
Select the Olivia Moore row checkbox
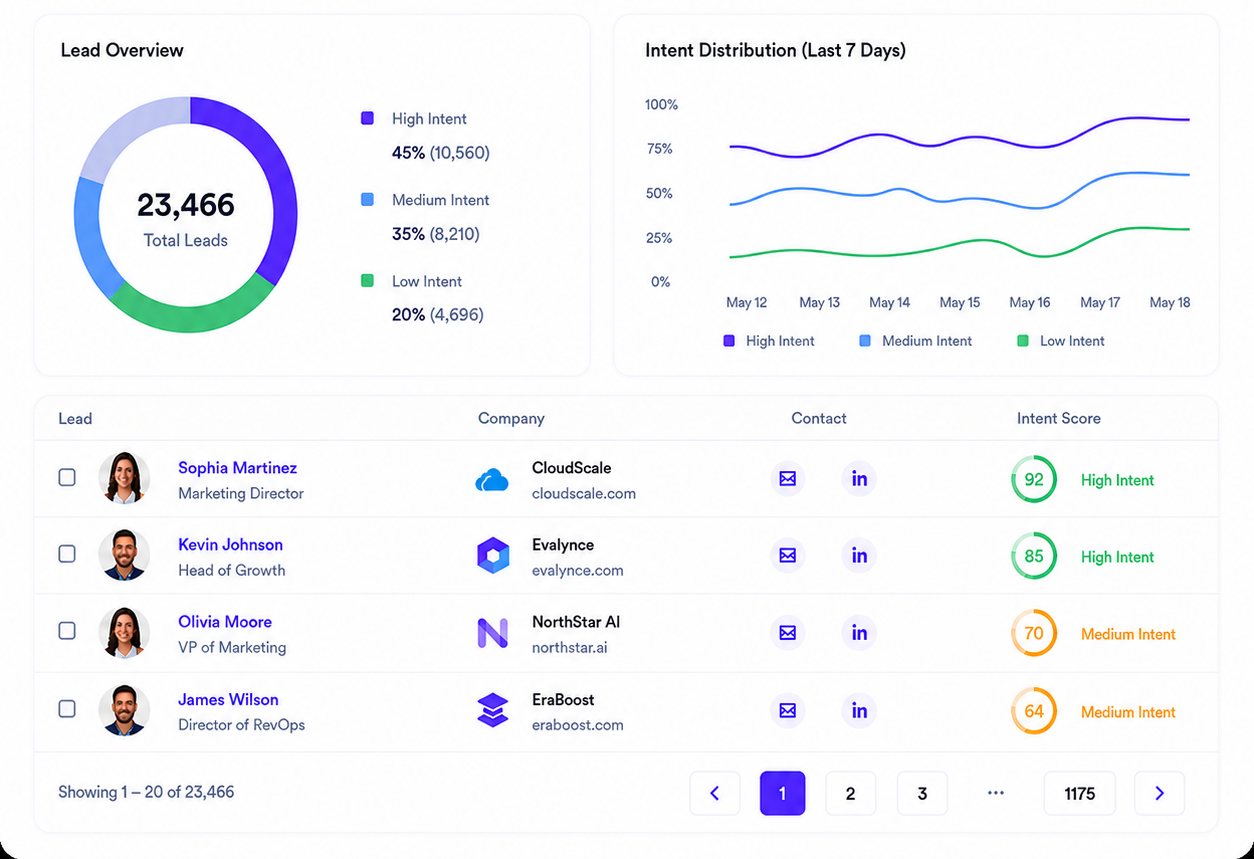[x=67, y=631]
